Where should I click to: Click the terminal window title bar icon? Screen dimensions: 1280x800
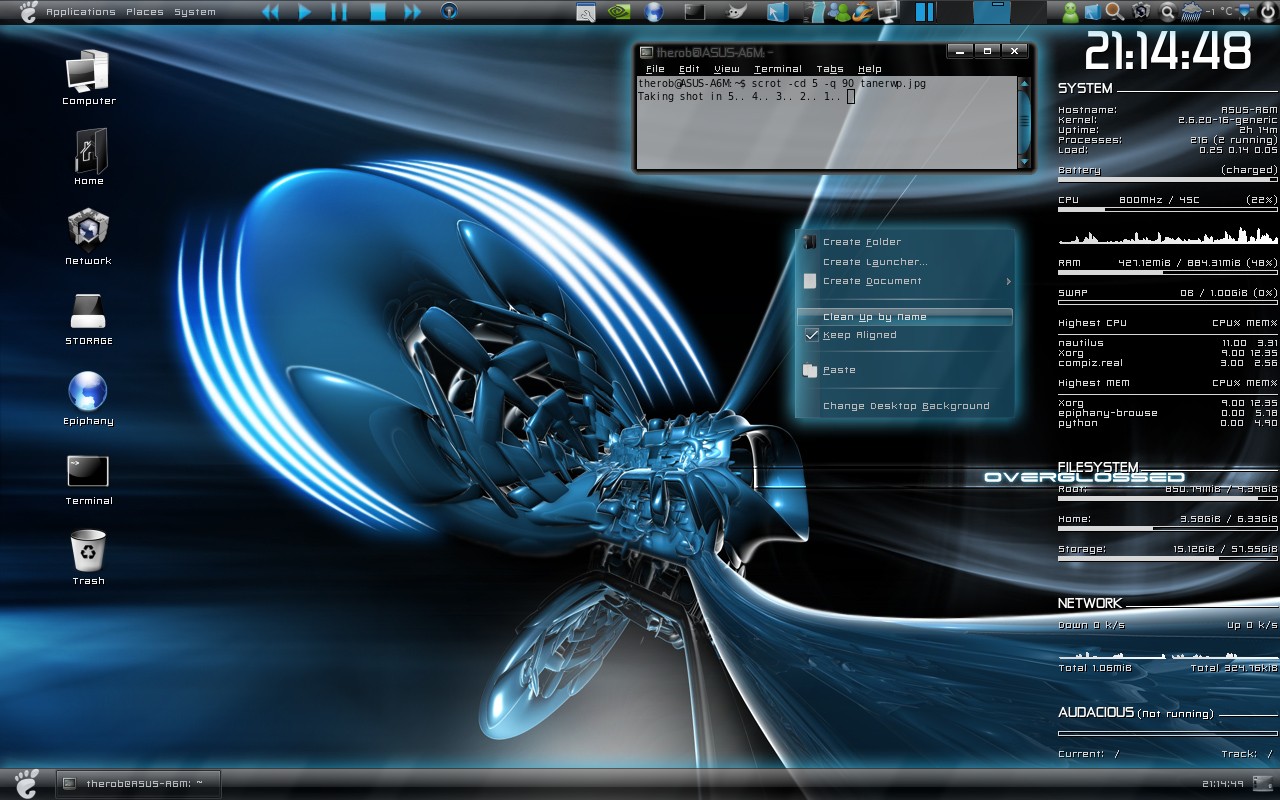[x=647, y=51]
